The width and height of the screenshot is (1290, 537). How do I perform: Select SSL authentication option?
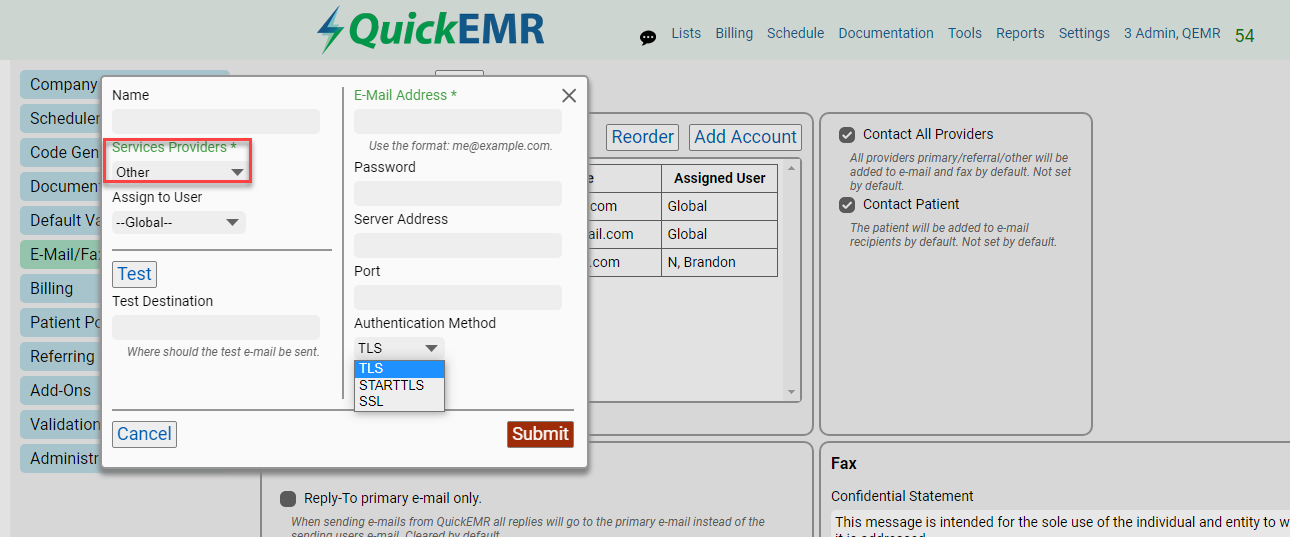(399, 401)
